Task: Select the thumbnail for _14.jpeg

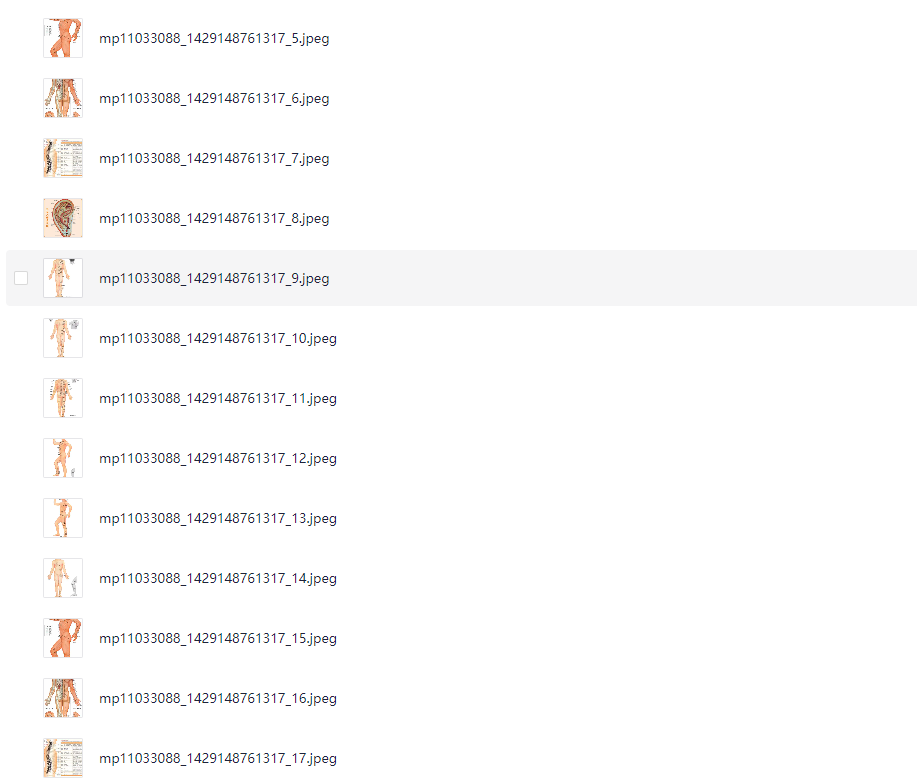Action: 63,578
